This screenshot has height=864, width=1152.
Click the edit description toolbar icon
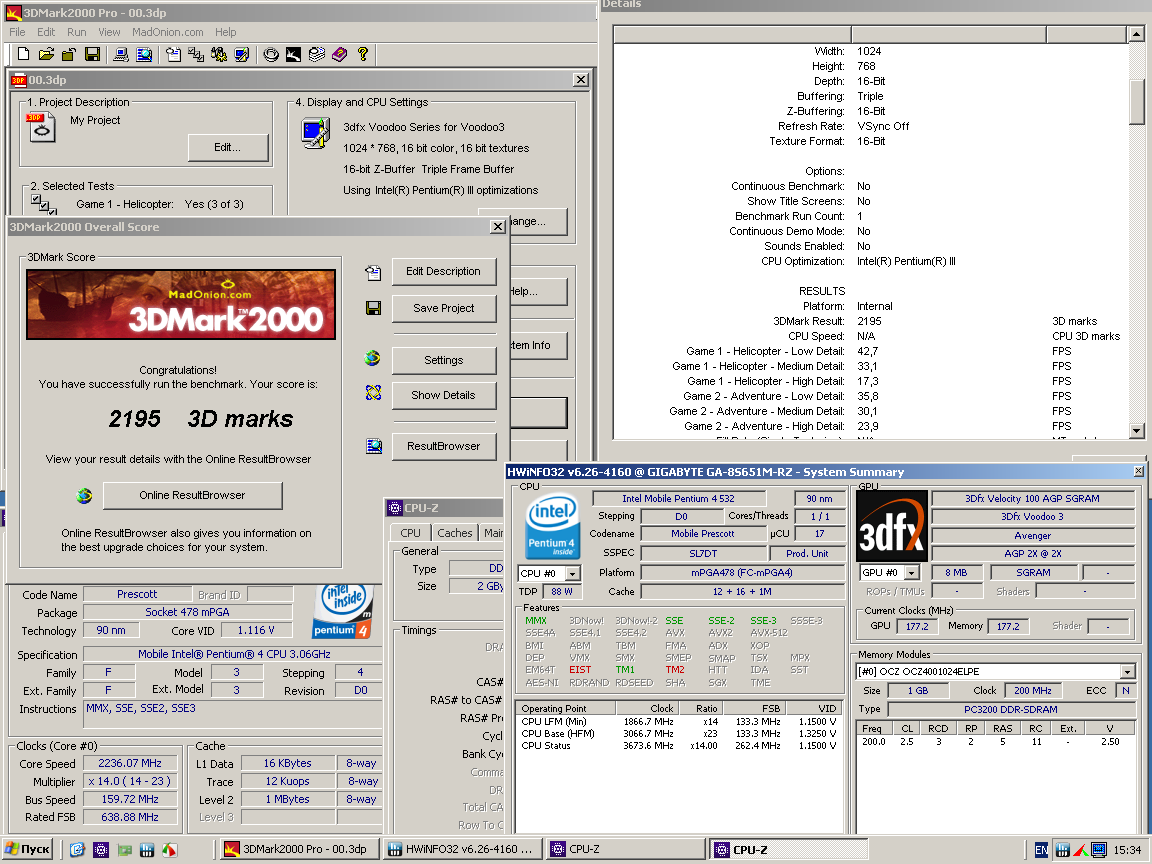173,54
